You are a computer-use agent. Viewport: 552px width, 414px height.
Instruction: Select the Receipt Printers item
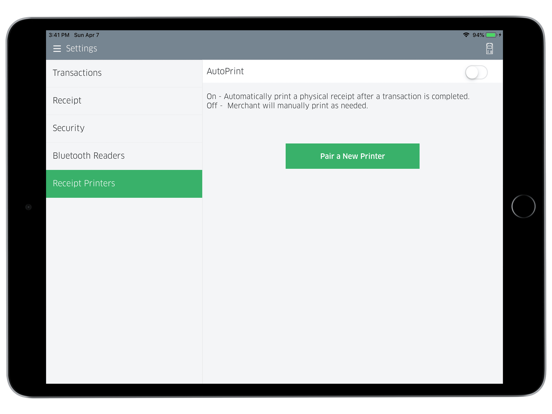coord(124,184)
